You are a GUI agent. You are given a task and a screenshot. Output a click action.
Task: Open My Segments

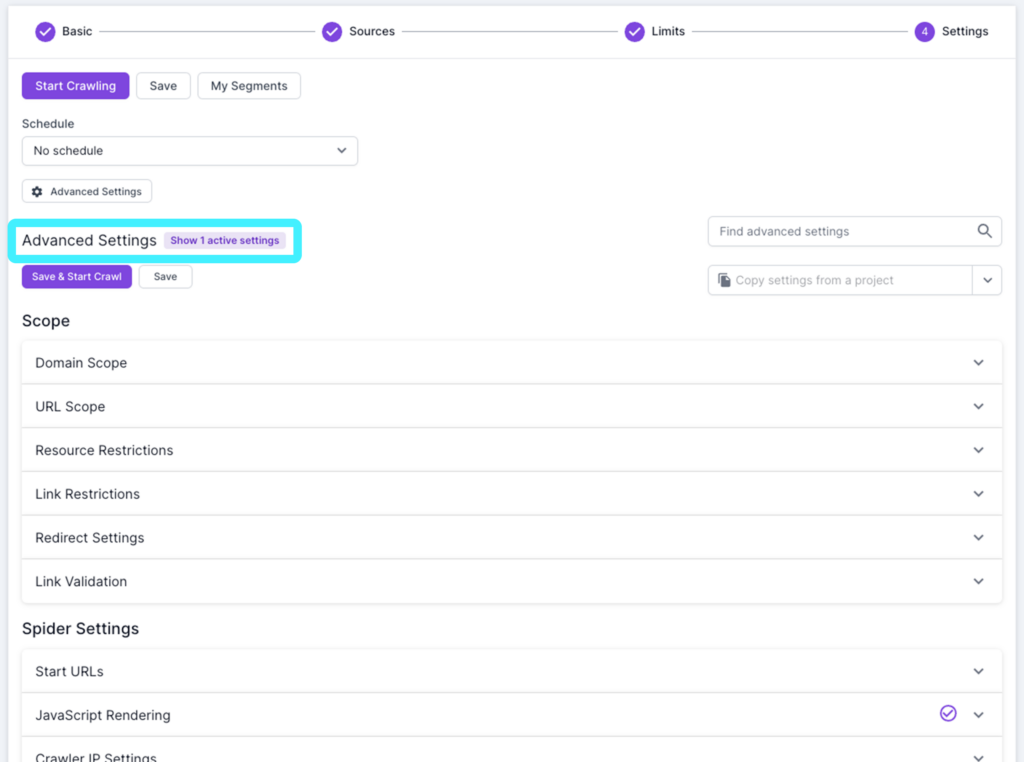tap(248, 86)
